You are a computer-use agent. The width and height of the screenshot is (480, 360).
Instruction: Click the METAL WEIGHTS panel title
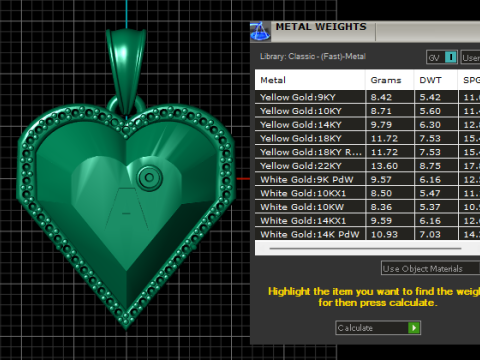click(321, 27)
